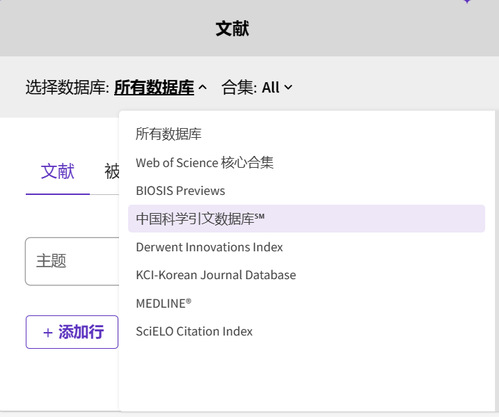Click the + 添加行 button

point(72,332)
